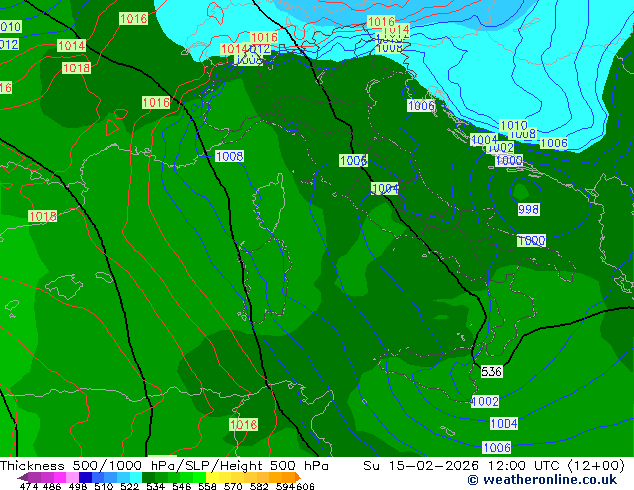Select the legend value 594

click(x=285, y=486)
